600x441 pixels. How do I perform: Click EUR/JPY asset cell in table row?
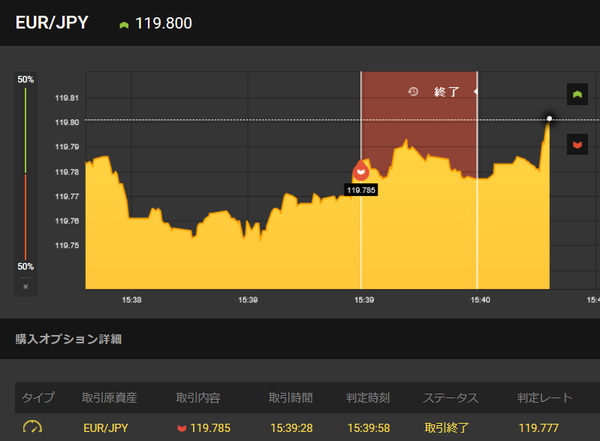click(x=106, y=428)
